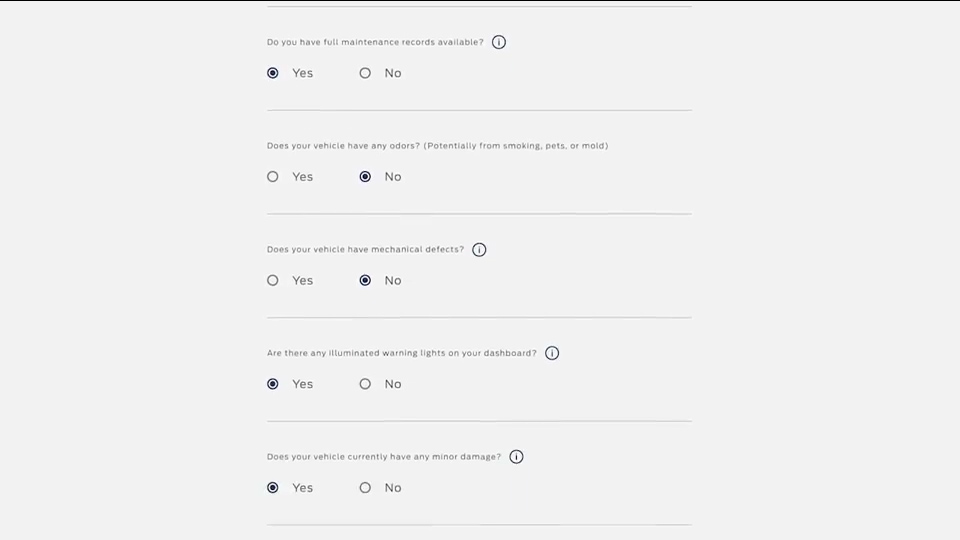Select Yes for vehicle odors
Screen dimensions: 960x540
click(x=273, y=176)
